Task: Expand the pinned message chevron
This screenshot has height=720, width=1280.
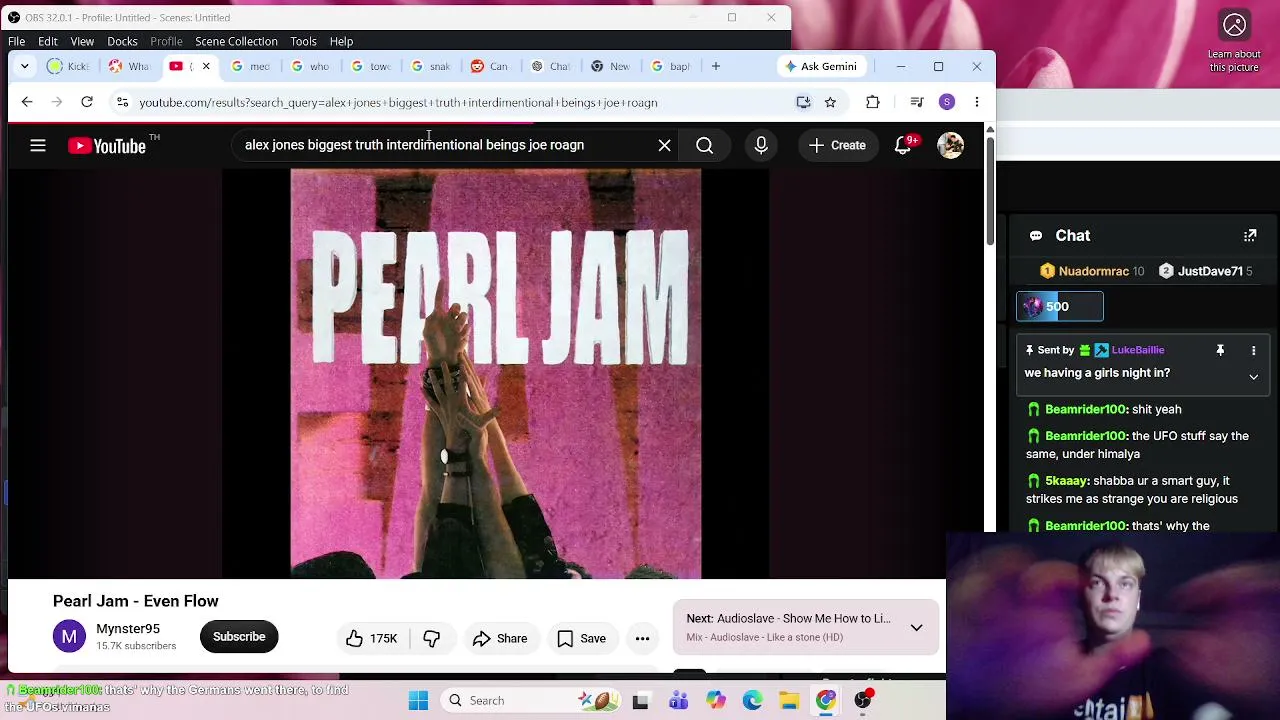Action: [1253, 376]
